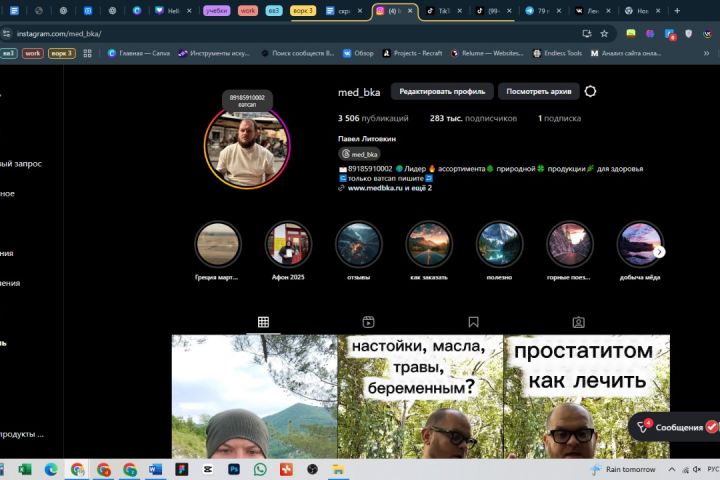
Task: Open the VK Обзор bookmark
Action: 358,53
